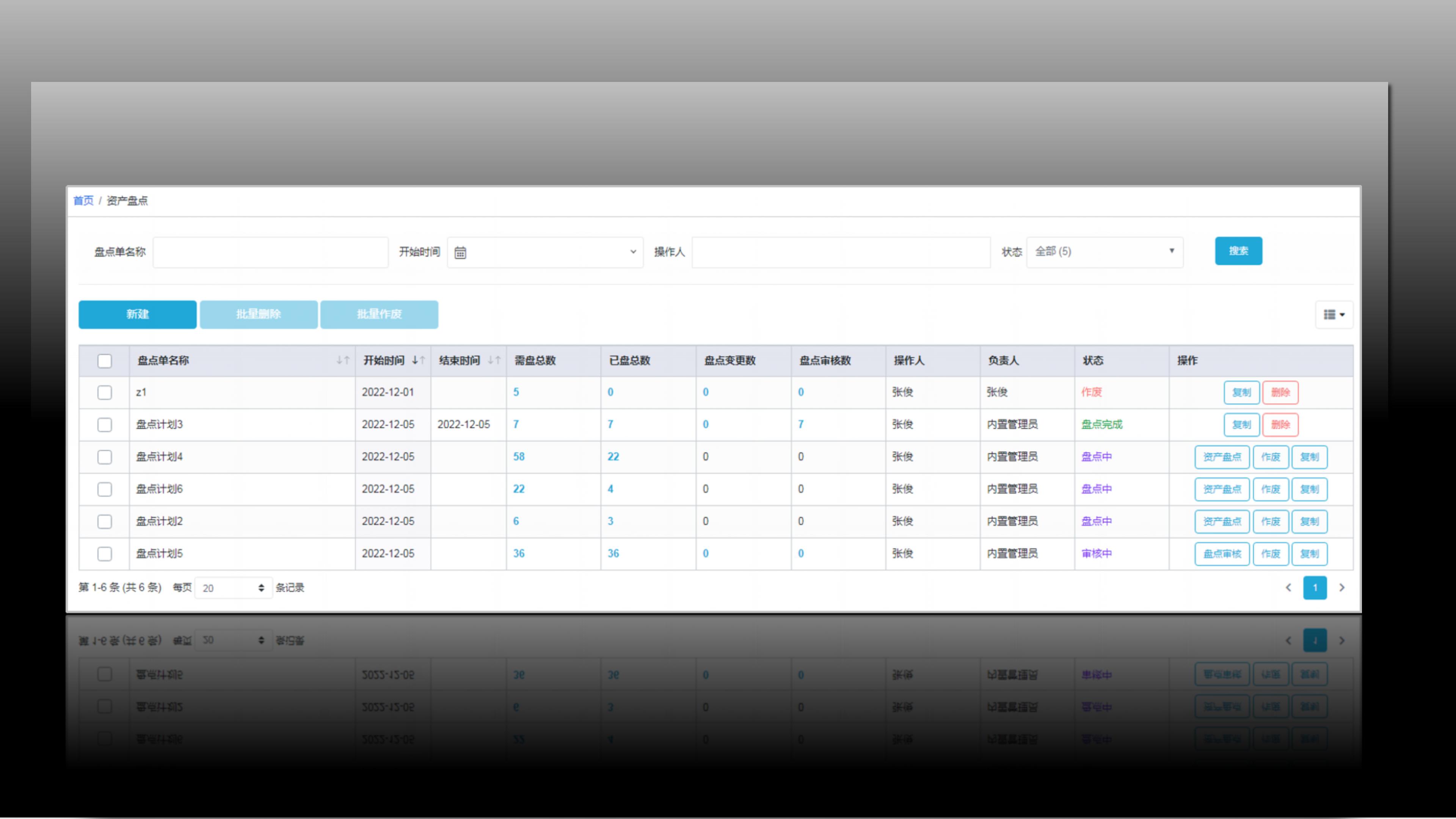Change the 每页 20 records selector

point(233,588)
